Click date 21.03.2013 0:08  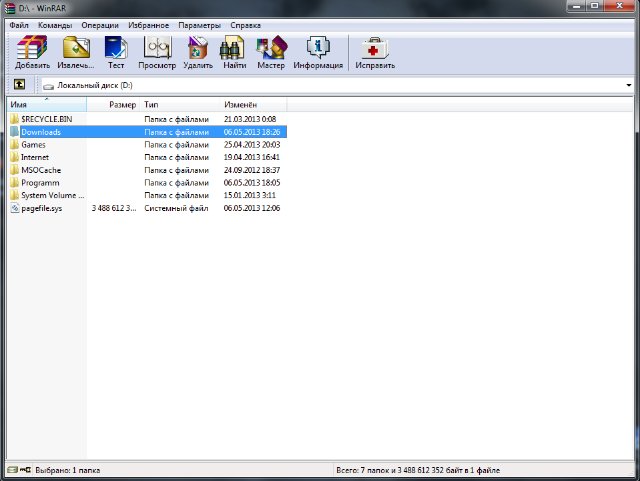pyautogui.click(x=250, y=119)
